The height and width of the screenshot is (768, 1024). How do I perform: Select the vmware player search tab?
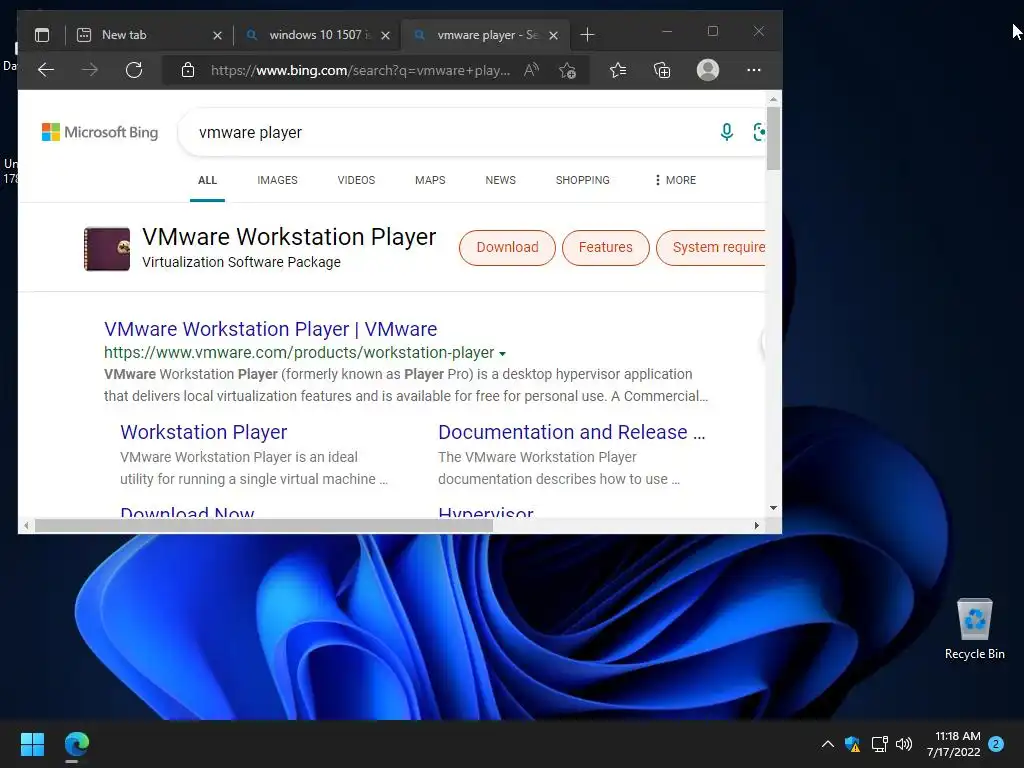pyautogui.click(x=487, y=35)
